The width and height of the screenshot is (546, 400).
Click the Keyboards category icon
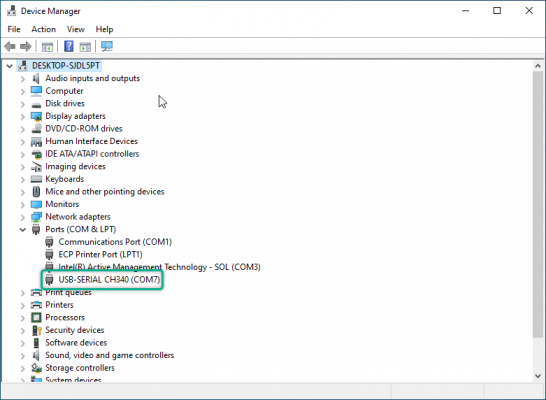[x=36, y=179]
